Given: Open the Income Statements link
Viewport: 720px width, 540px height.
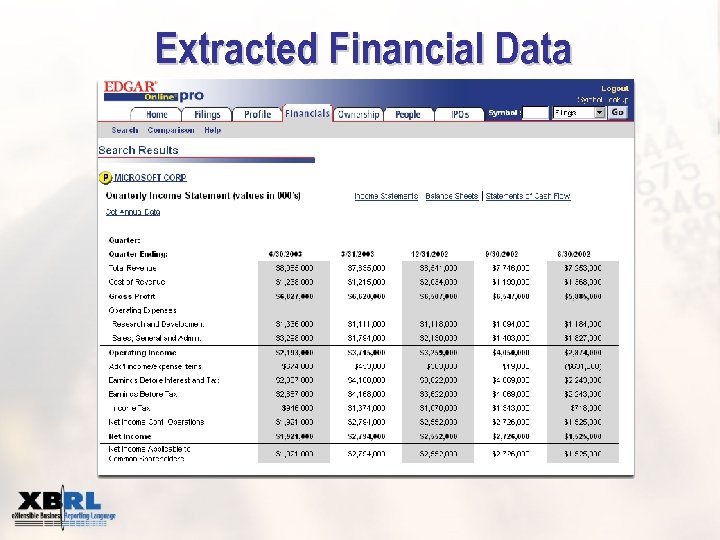Looking at the screenshot, I should tap(386, 196).
